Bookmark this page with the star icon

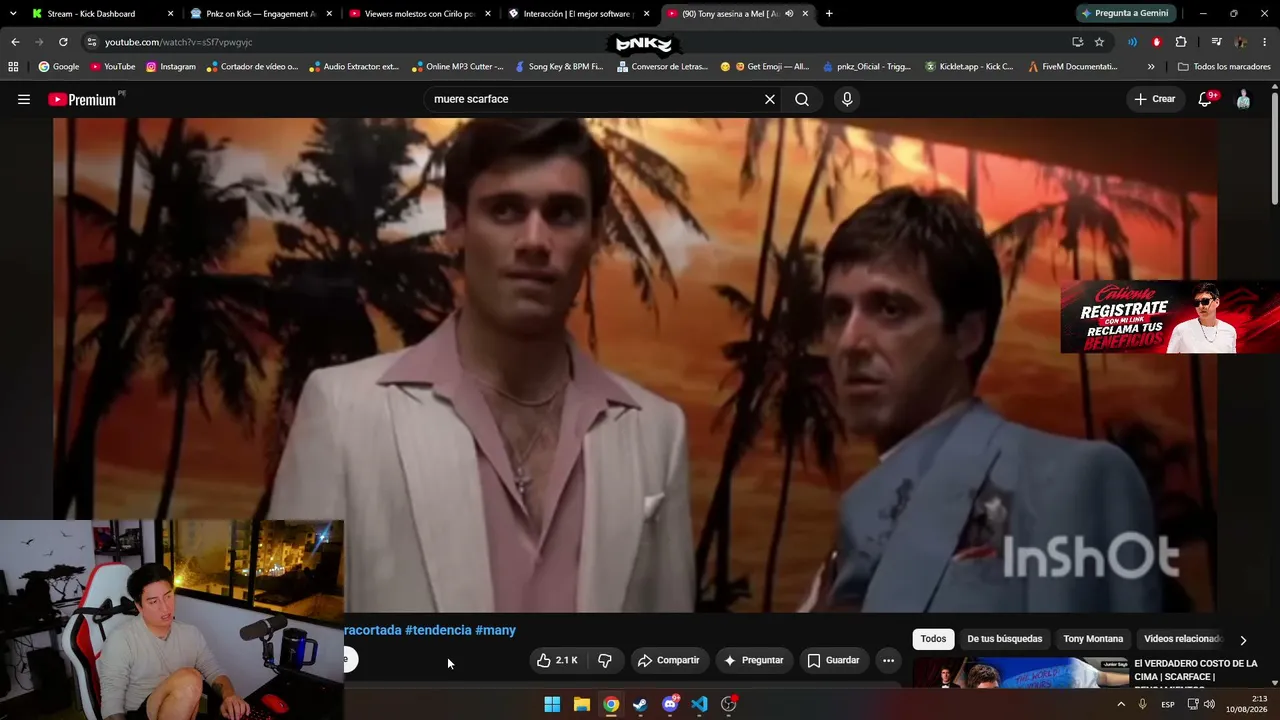(x=1099, y=42)
